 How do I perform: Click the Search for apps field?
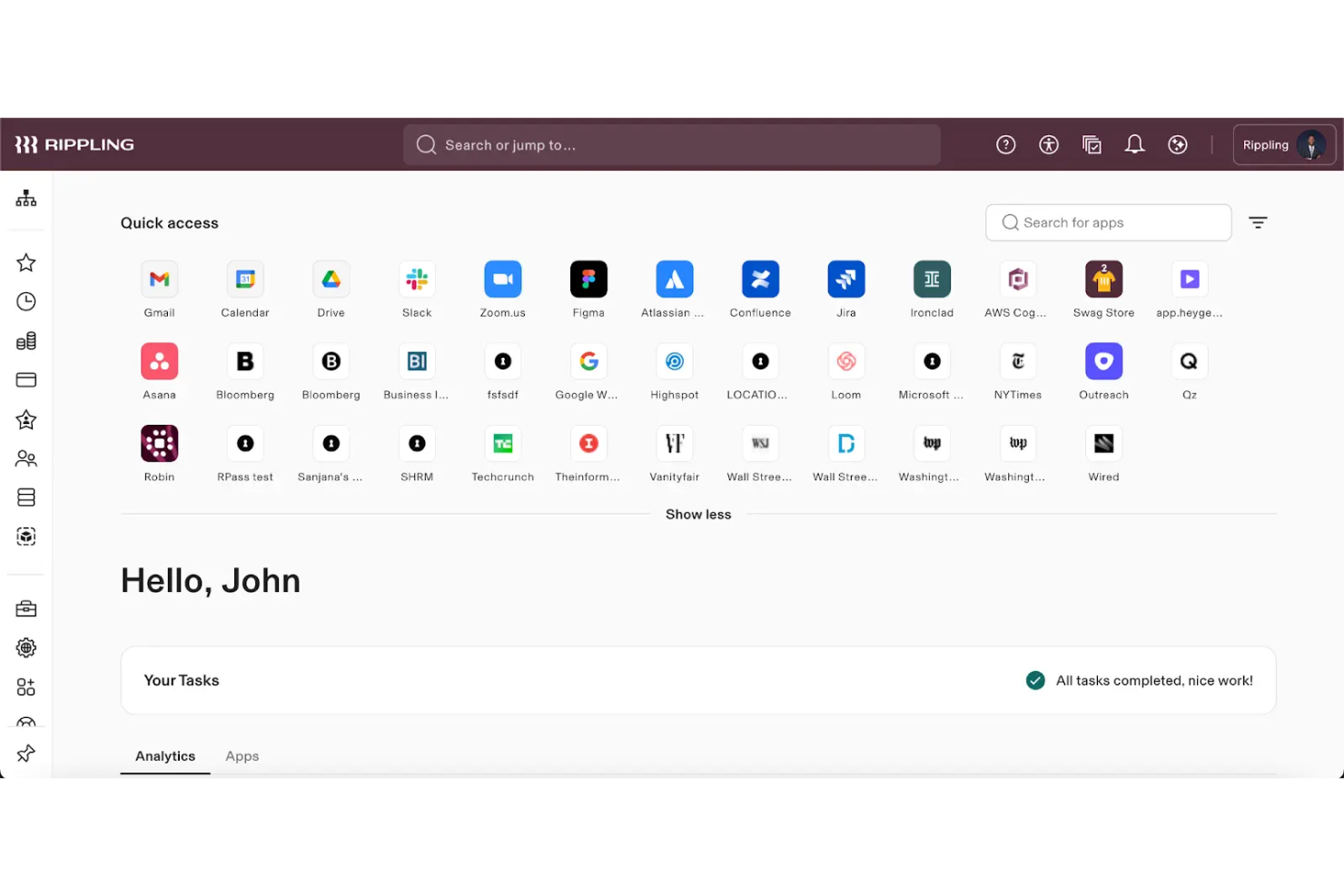(x=1108, y=222)
